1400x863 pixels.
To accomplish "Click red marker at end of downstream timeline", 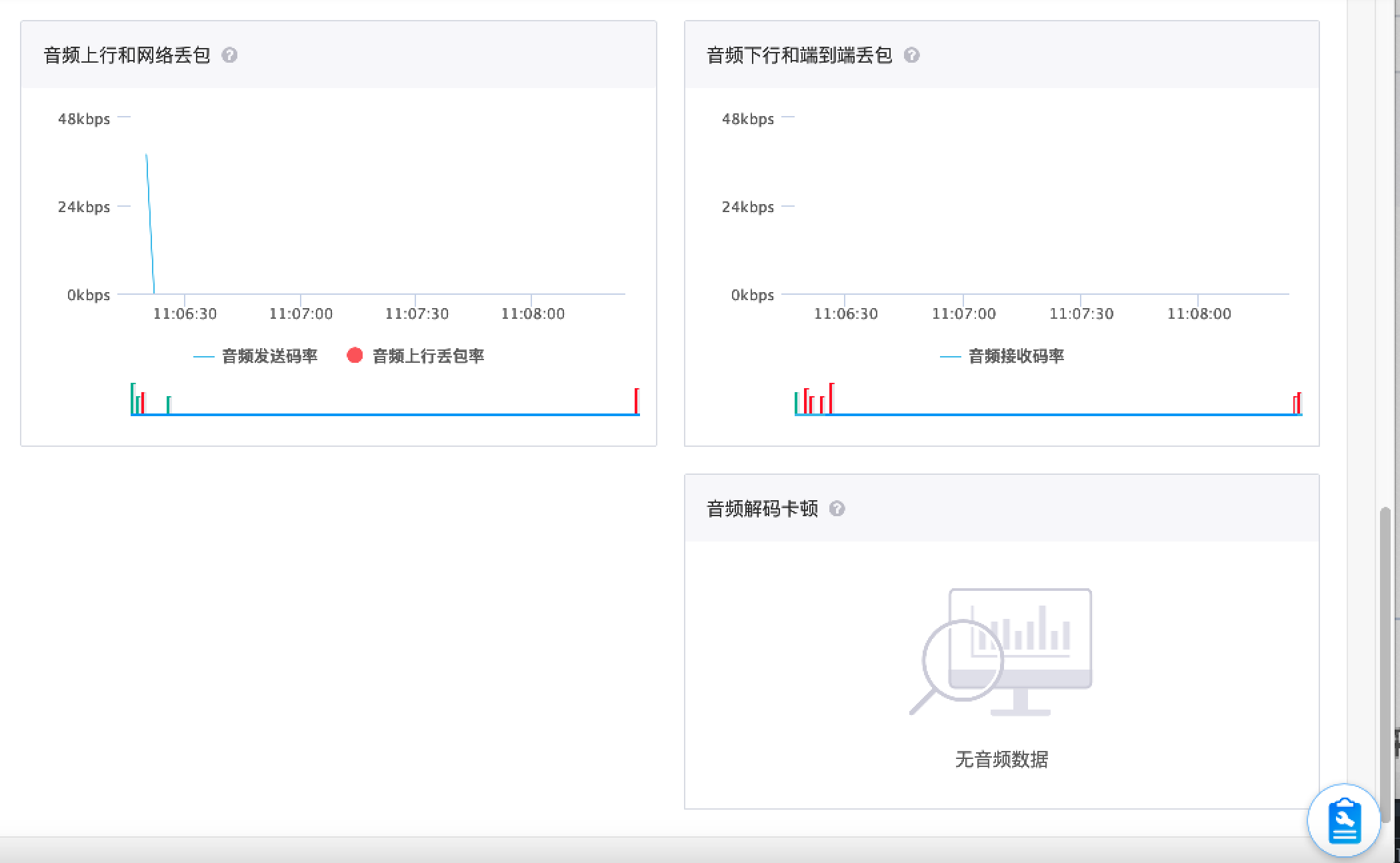I will coord(1297,403).
